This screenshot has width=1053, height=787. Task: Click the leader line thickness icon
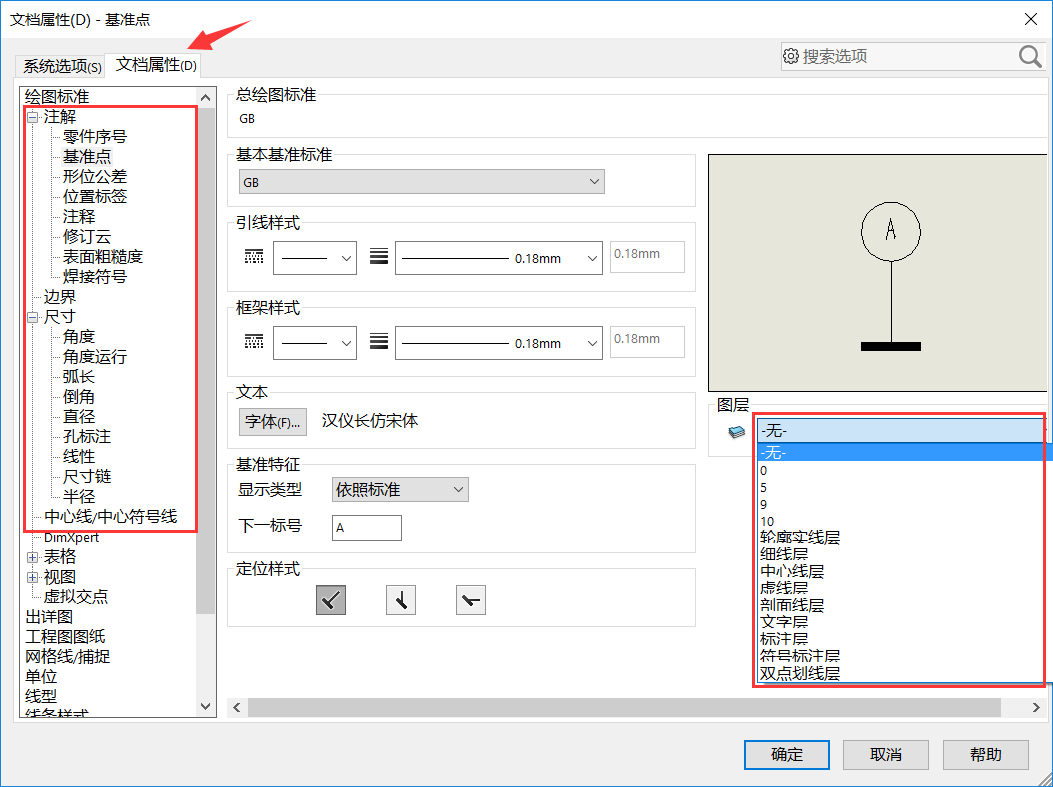coord(379,257)
